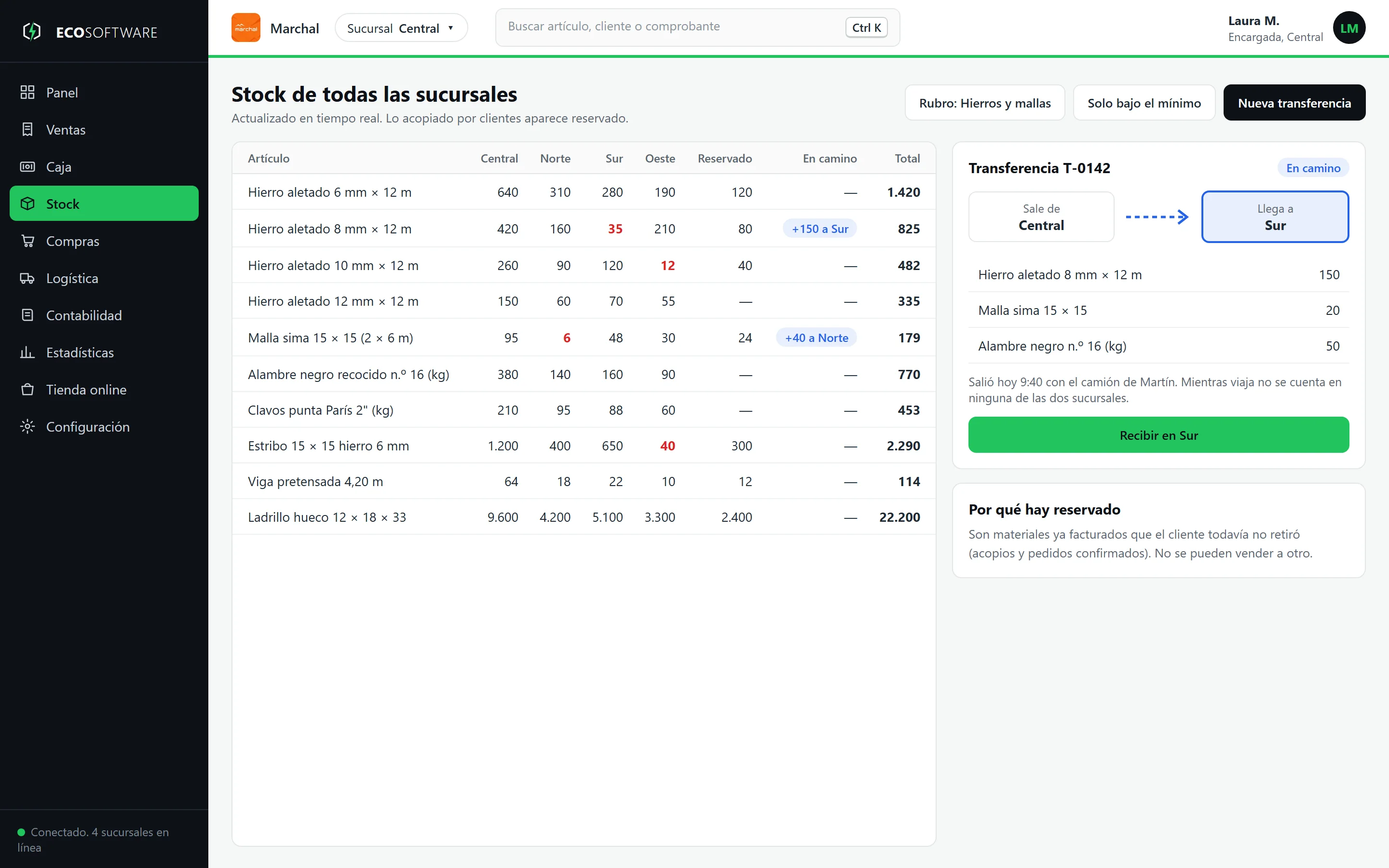Click the Reservado column header

click(x=724, y=159)
